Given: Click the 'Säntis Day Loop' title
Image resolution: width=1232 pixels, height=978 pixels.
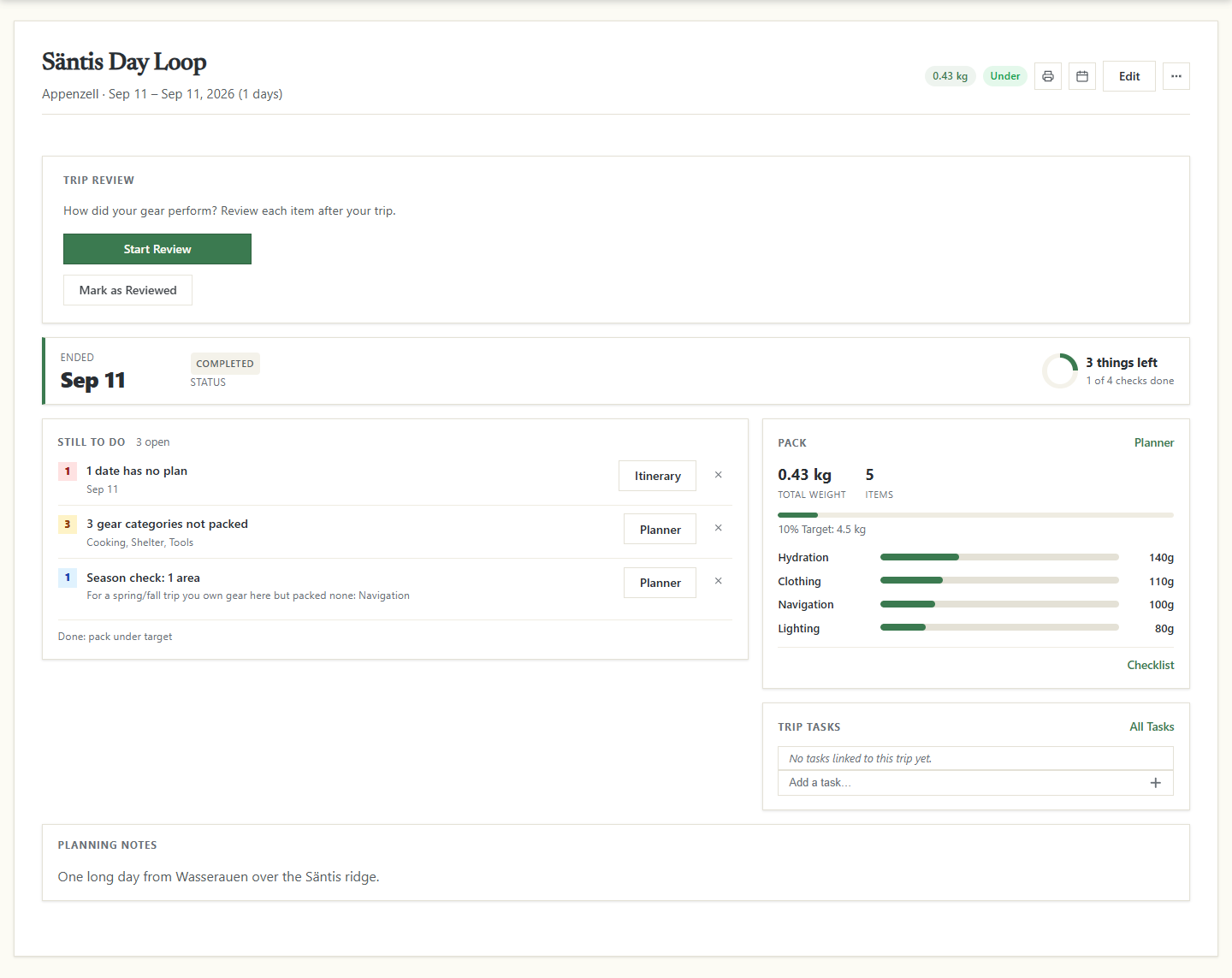Looking at the screenshot, I should (124, 62).
